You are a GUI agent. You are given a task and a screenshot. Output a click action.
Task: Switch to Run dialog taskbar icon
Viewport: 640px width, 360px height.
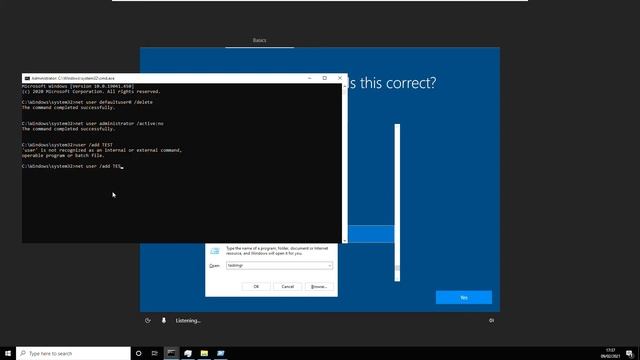tap(220, 353)
